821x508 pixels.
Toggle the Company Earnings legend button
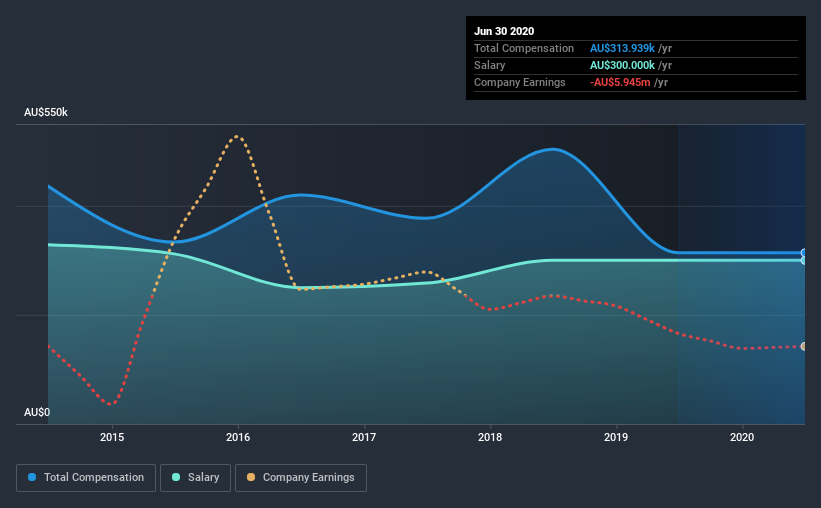click(301, 478)
